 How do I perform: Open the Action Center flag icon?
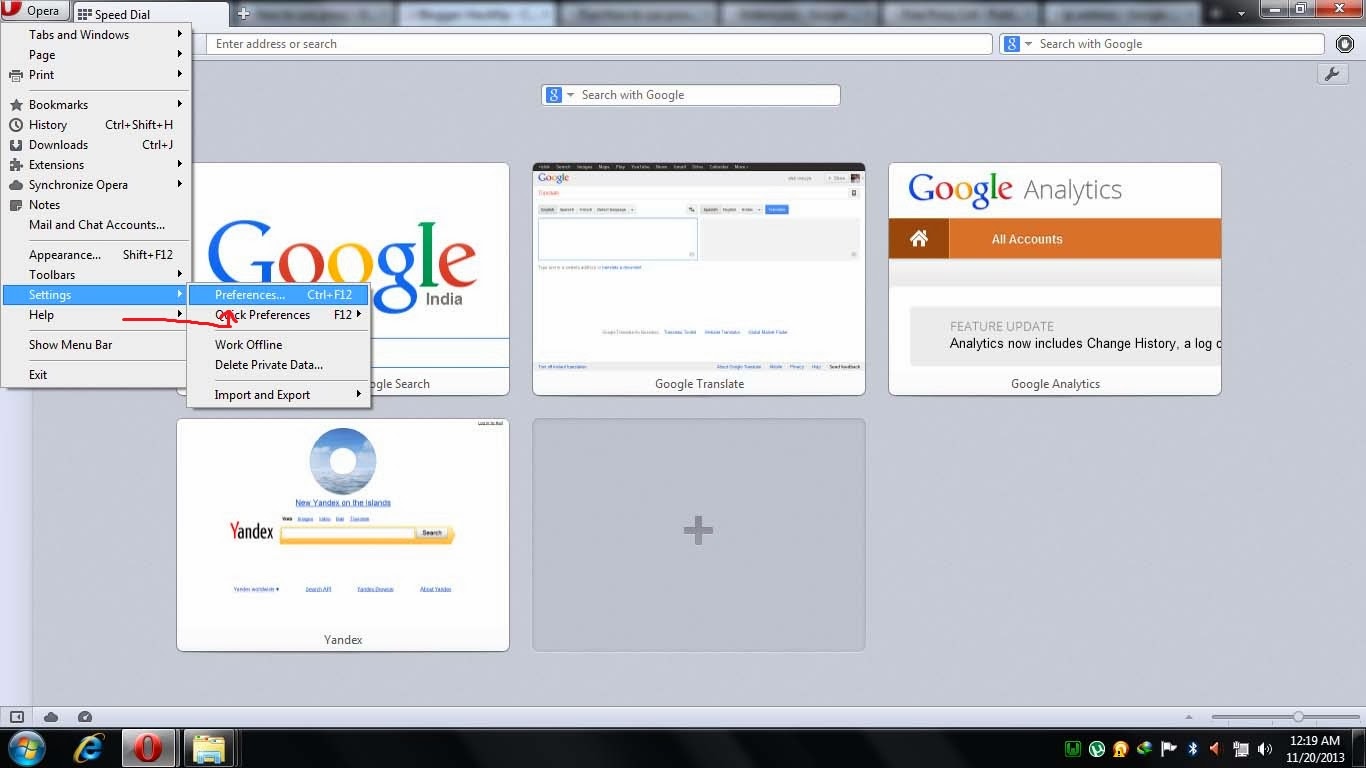point(1169,748)
